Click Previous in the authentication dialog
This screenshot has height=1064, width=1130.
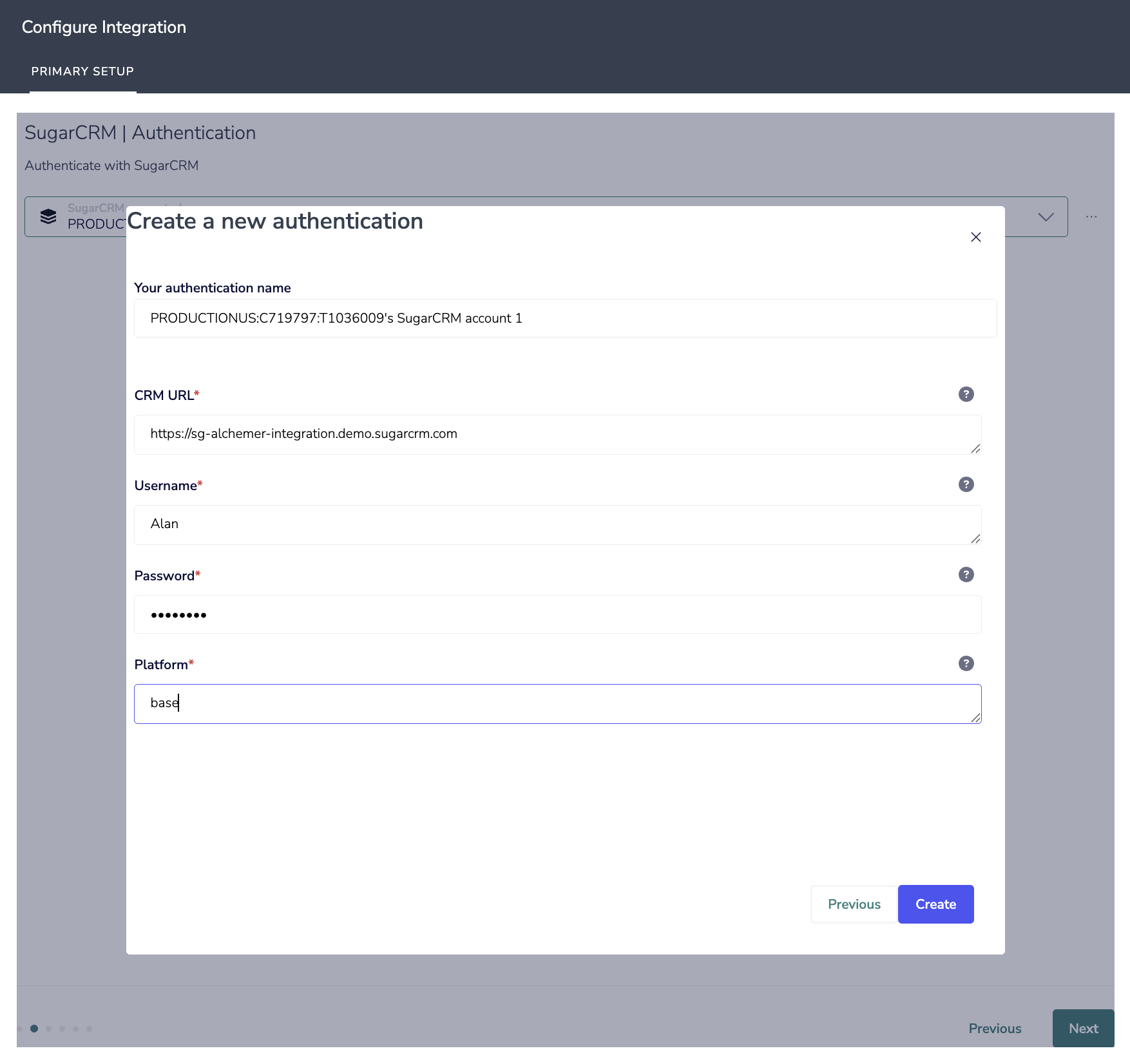coord(854,904)
